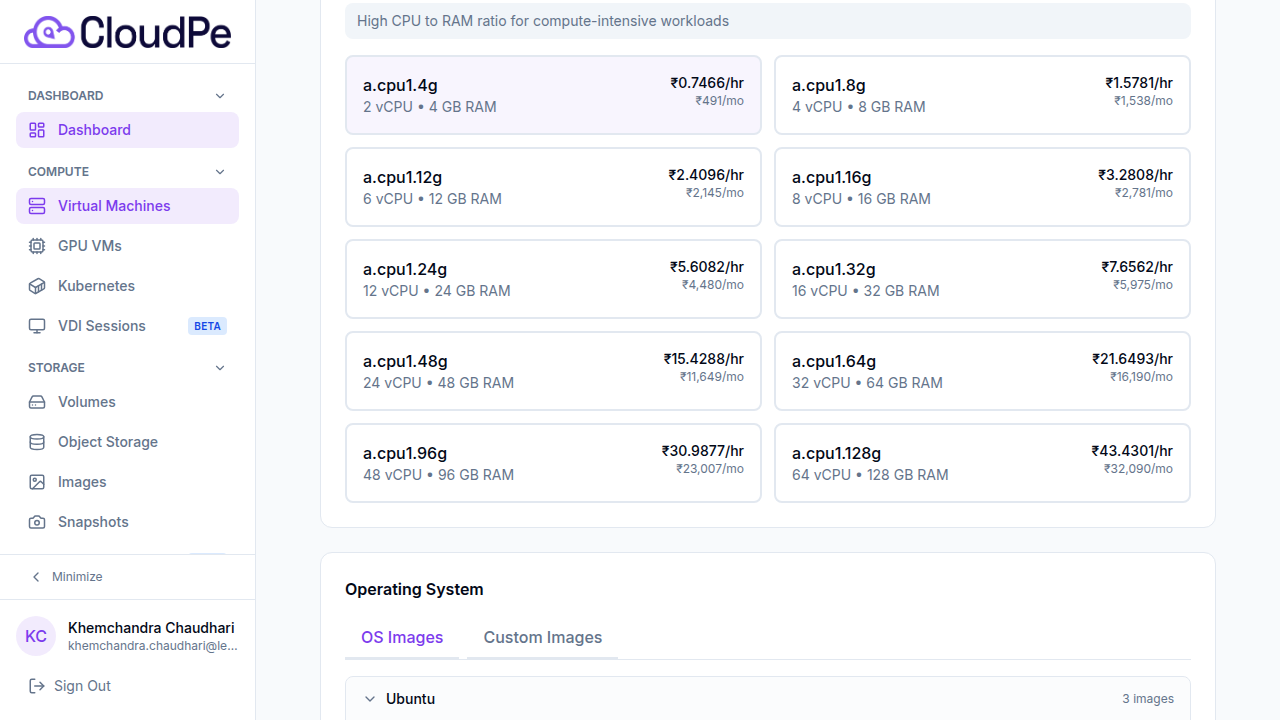This screenshot has width=1280, height=720.
Task: Click the Sign Out arrow icon
Action: tap(37, 686)
